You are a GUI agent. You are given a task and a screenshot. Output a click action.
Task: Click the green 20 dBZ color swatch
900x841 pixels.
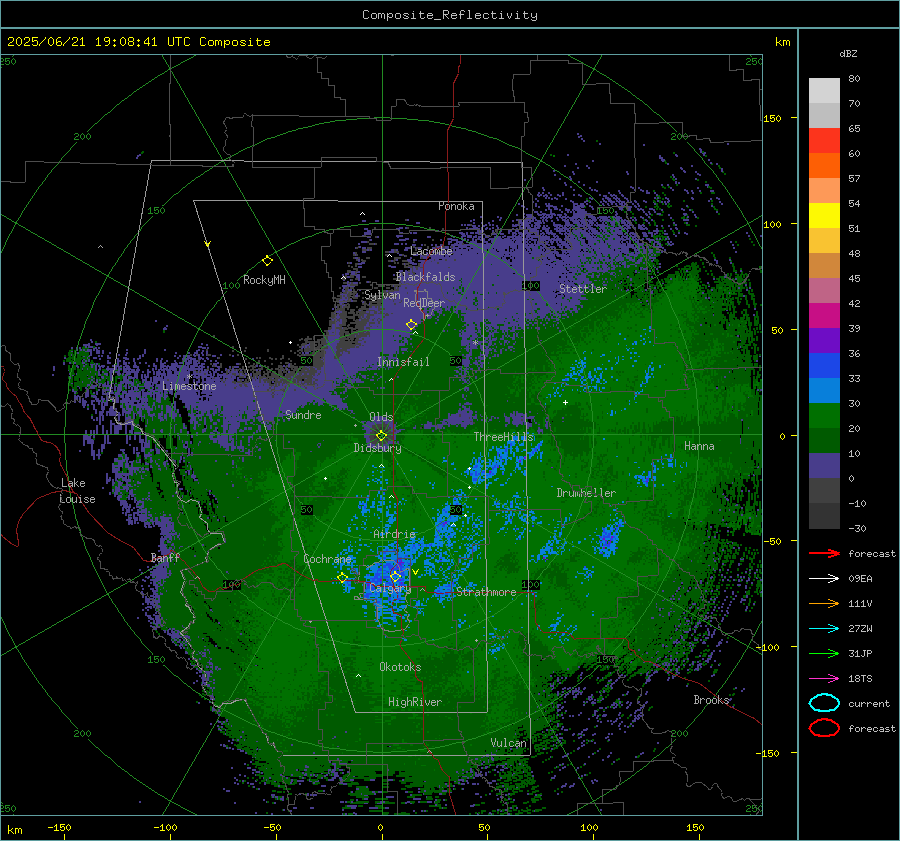(x=824, y=416)
